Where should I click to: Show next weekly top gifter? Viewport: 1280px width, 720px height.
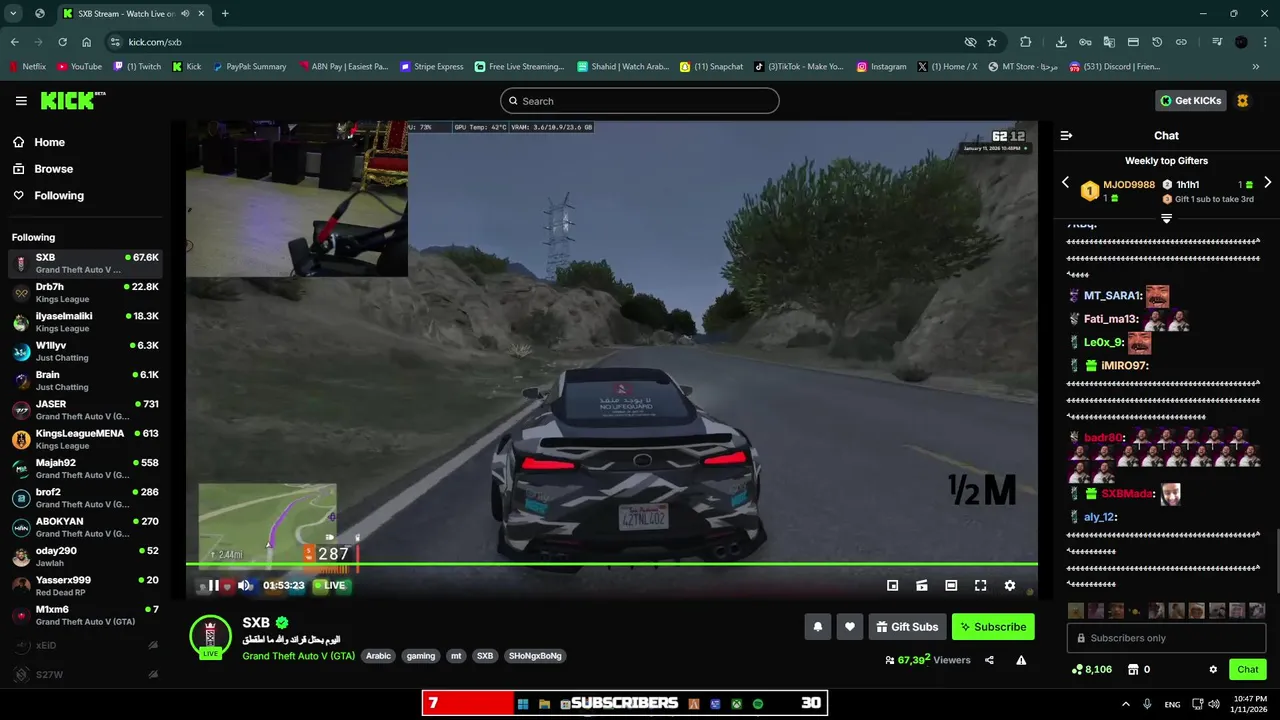[1267, 183]
